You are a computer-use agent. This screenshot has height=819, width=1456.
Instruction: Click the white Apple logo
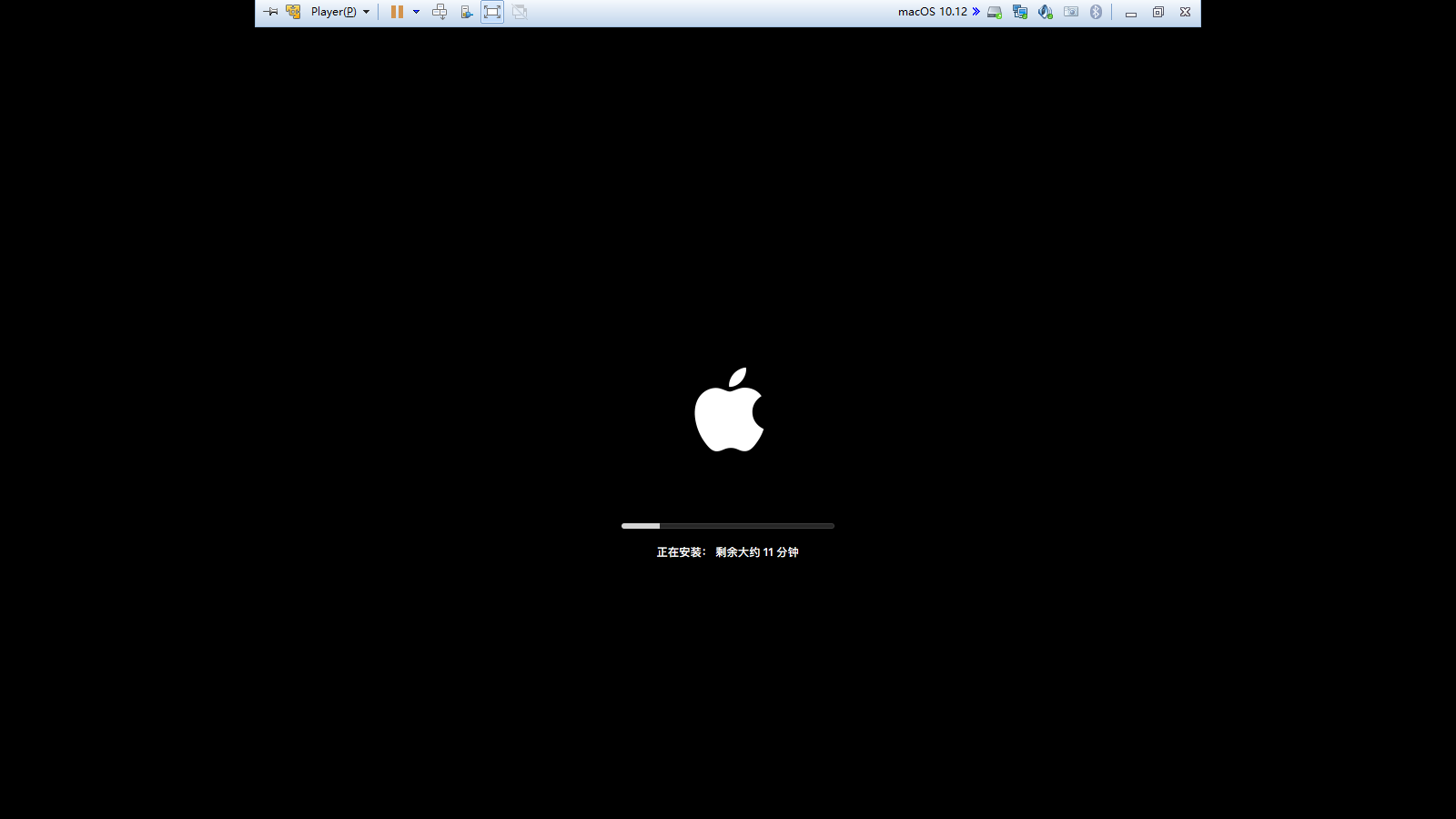pos(729,409)
